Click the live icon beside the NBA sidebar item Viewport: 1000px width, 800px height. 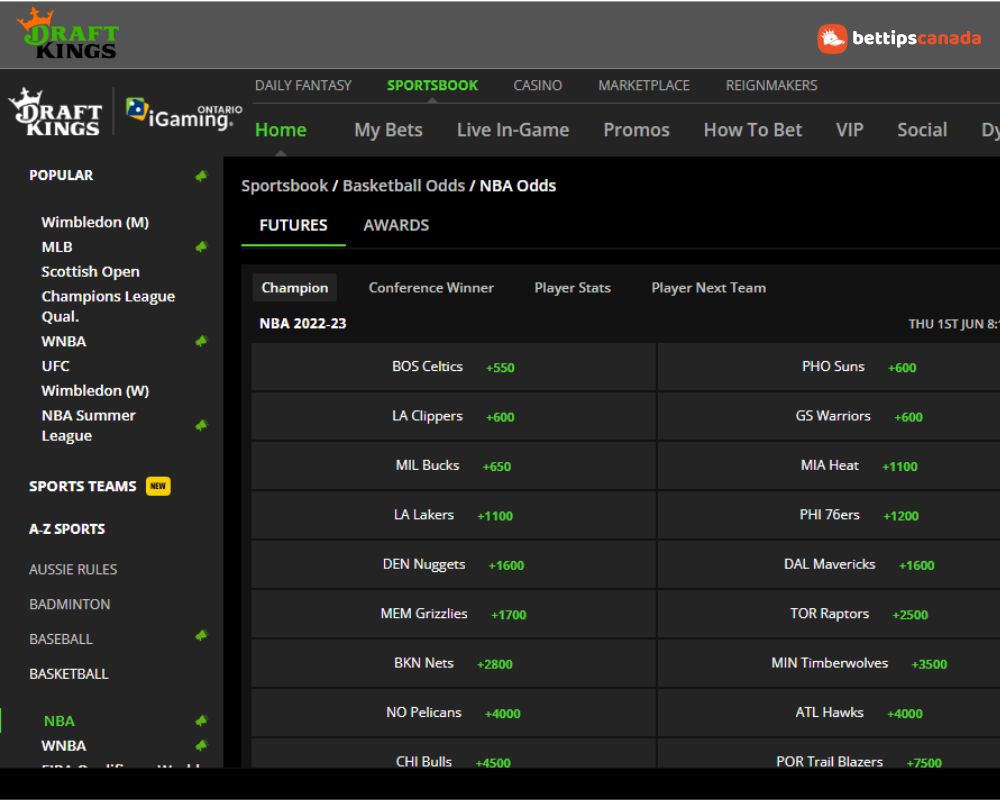(x=202, y=720)
